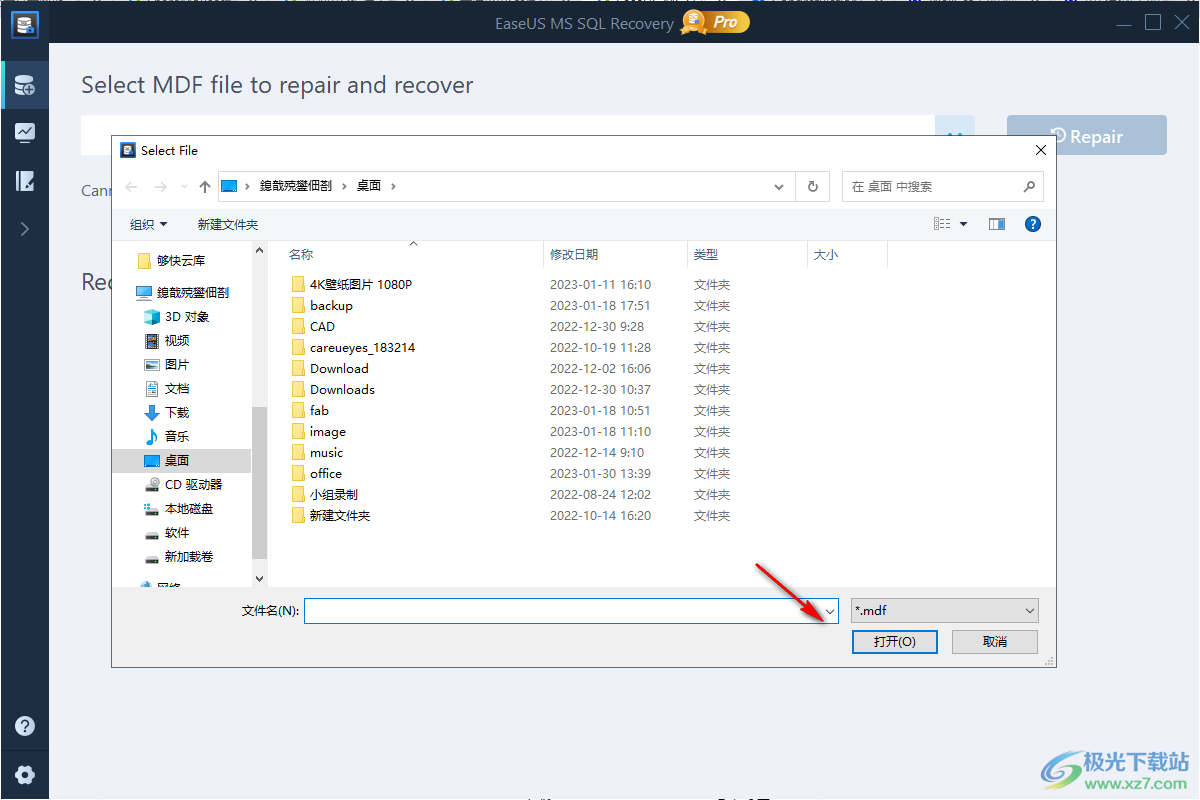Toggle the preview pane icon
1200x800 pixels.
[x=997, y=224]
